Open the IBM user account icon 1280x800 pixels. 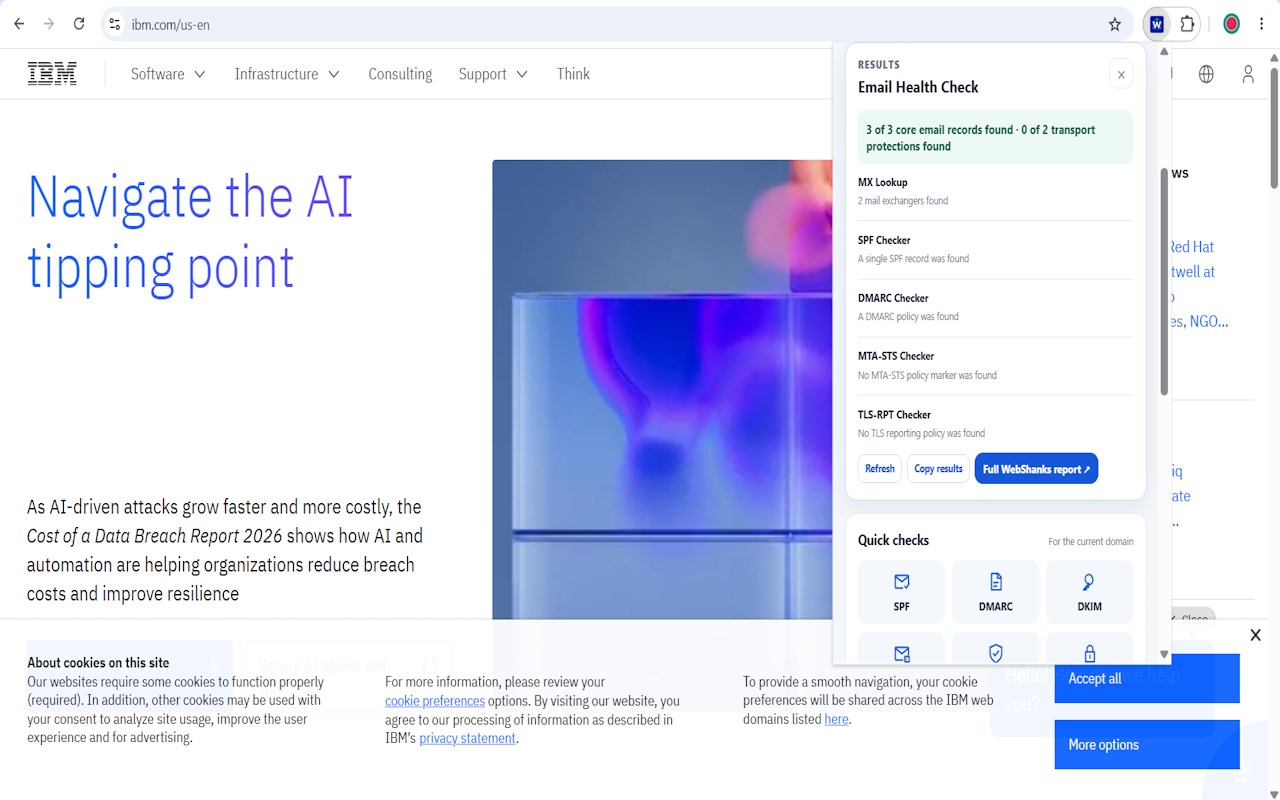[x=1248, y=74]
